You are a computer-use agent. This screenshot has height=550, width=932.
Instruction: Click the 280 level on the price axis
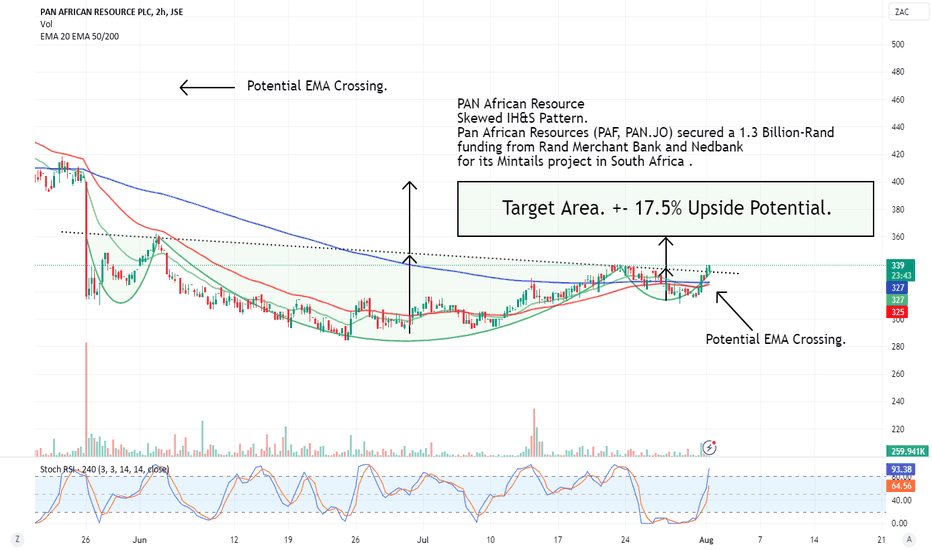click(898, 347)
